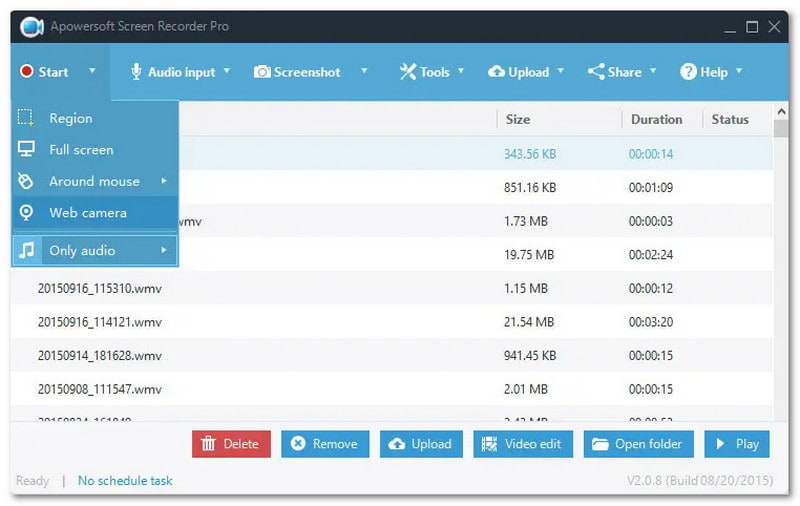Click the camera Screenshot icon
This screenshot has width=800, height=506.
[262, 71]
